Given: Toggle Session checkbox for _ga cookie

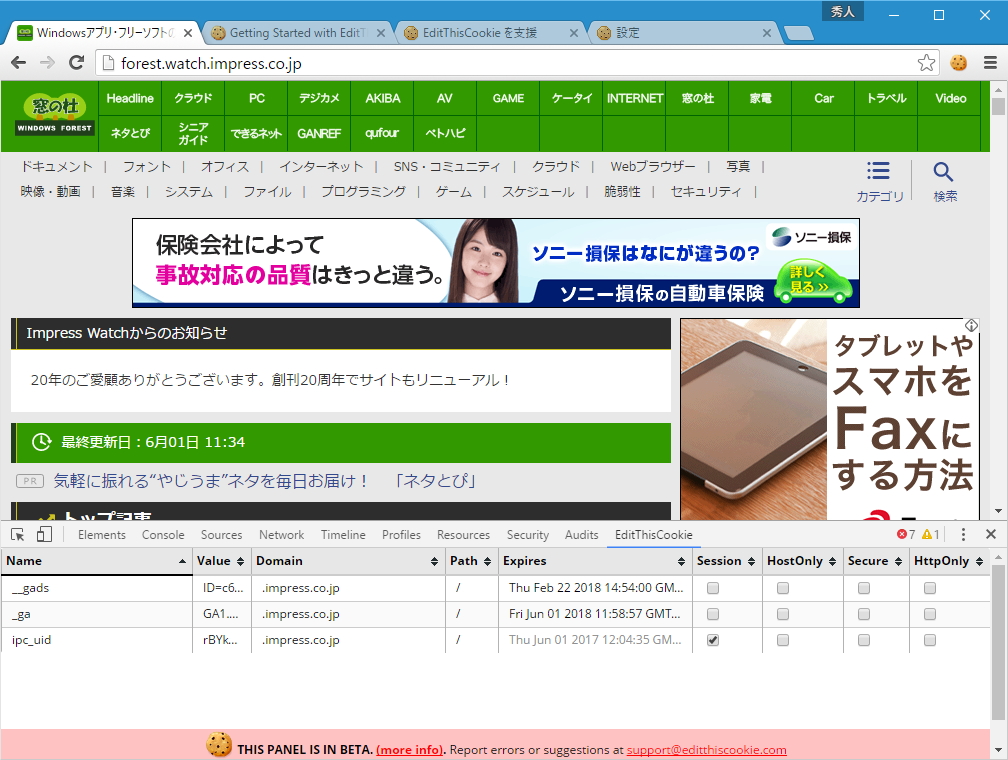Looking at the screenshot, I should coord(713,614).
